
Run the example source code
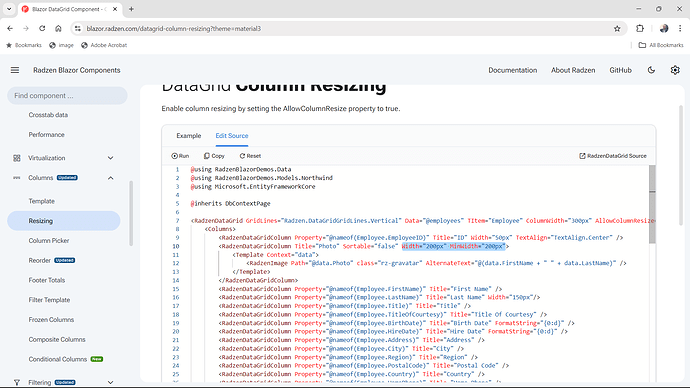[180, 156]
